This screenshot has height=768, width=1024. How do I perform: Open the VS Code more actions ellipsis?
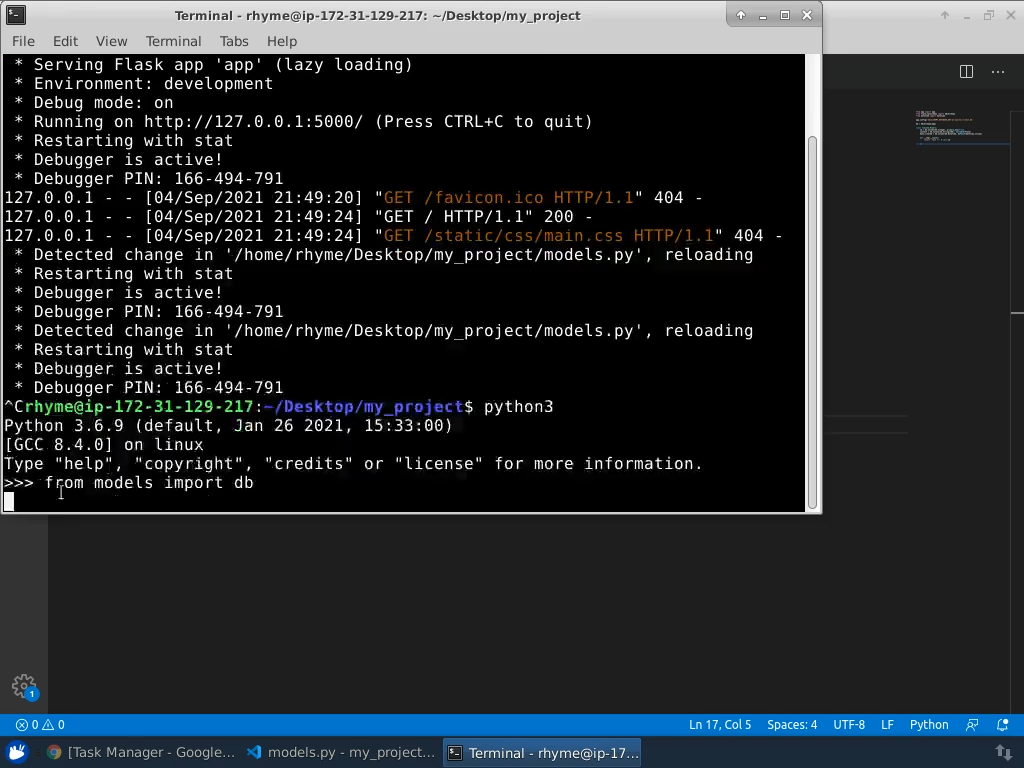tap(998, 72)
